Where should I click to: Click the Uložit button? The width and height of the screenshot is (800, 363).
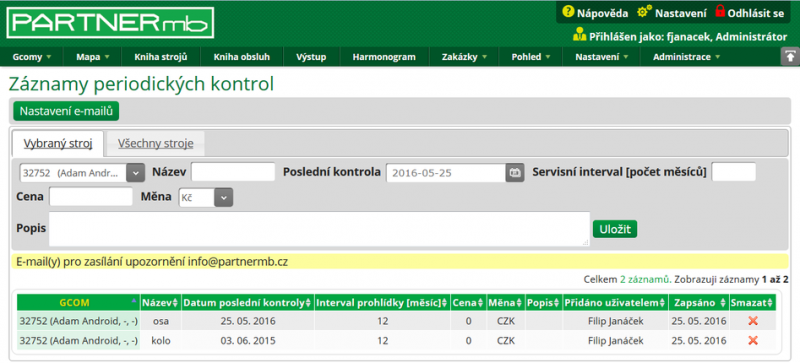click(615, 228)
